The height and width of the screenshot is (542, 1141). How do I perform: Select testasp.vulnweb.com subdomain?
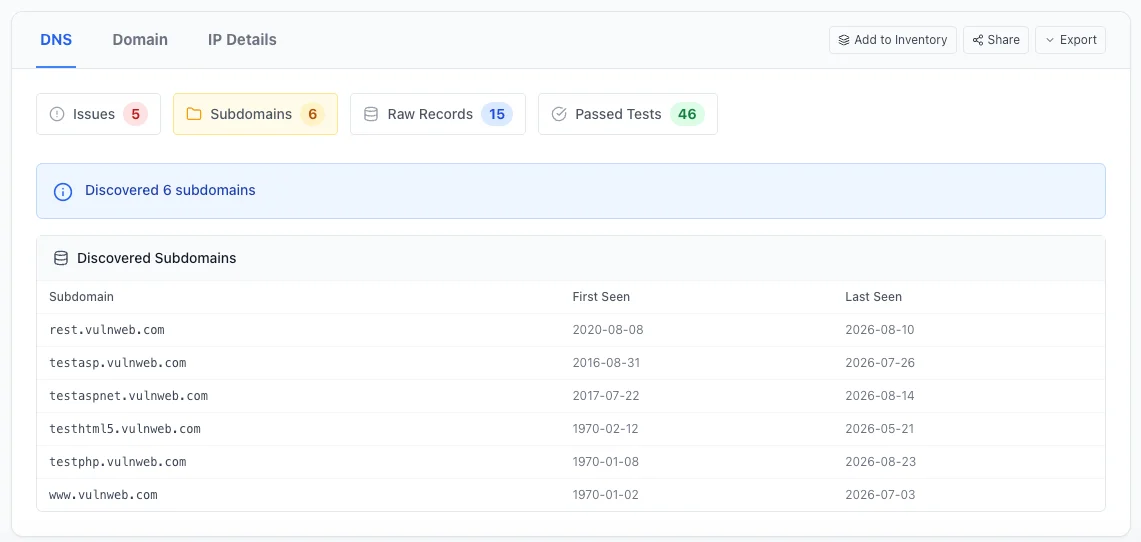(x=118, y=362)
